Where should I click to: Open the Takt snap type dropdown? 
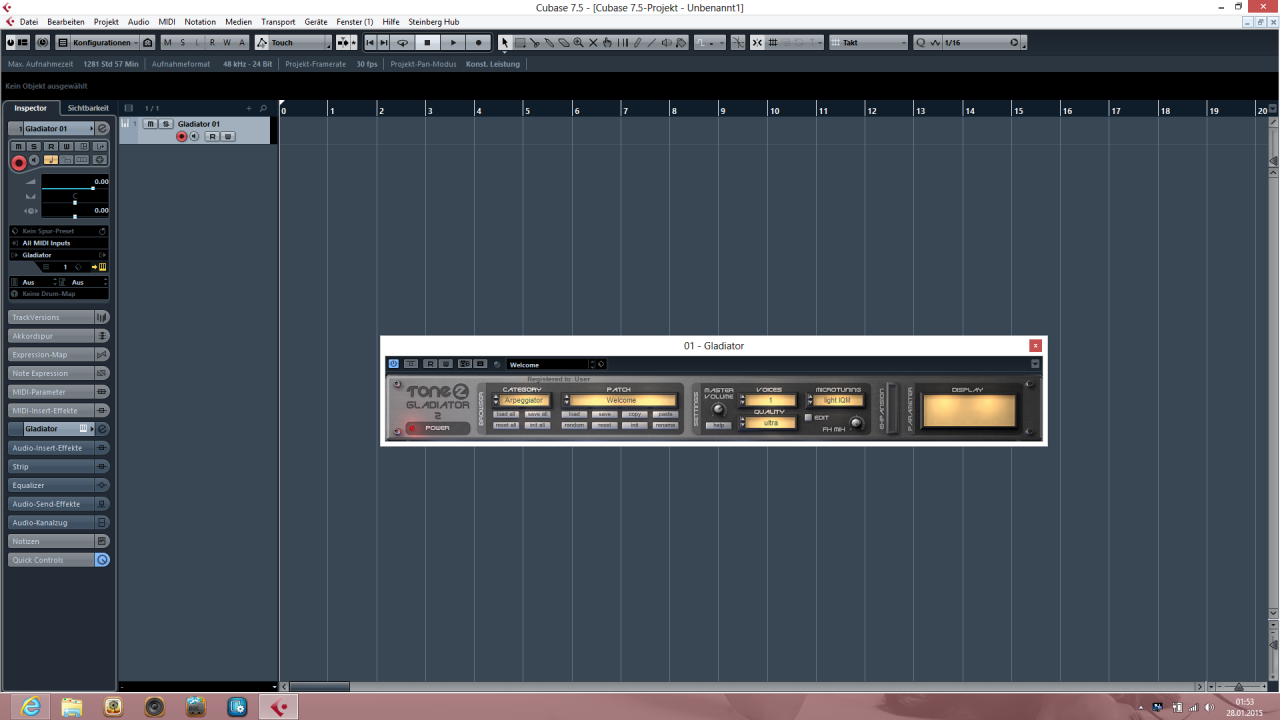tap(869, 43)
